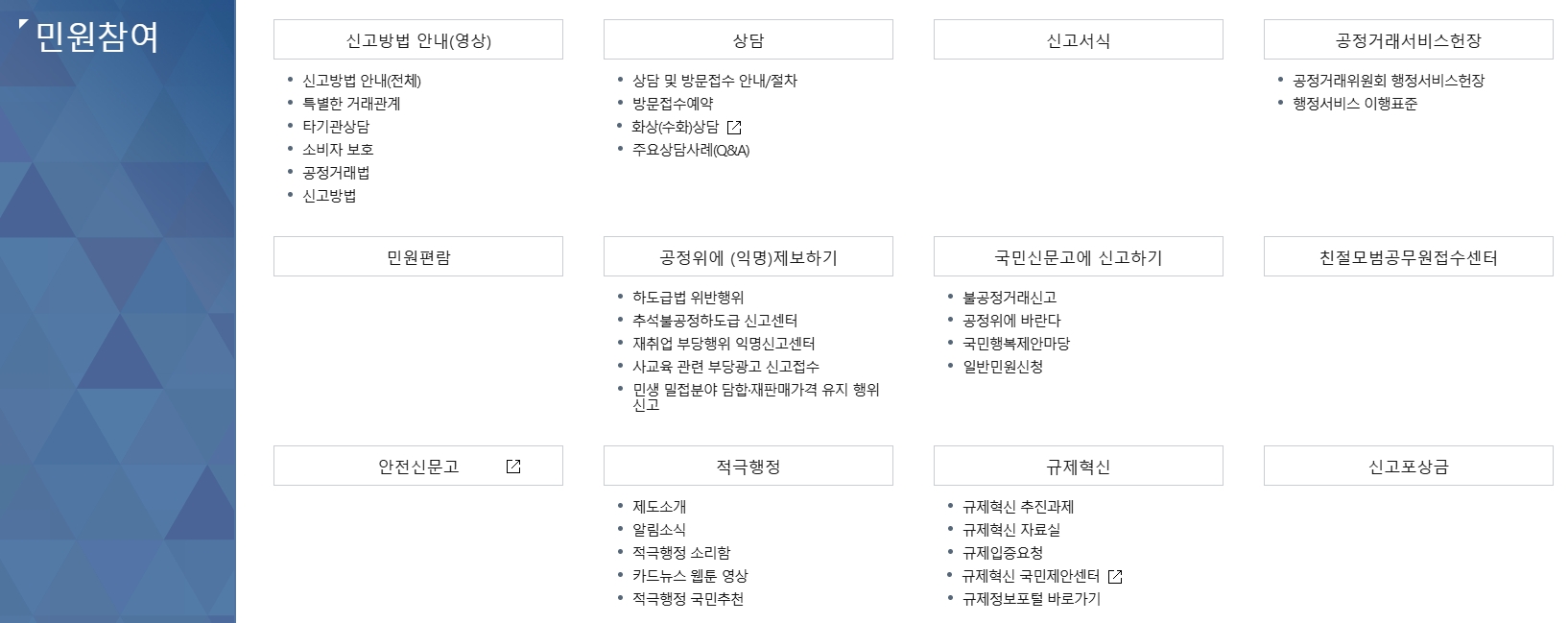The height and width of the screenshot is (623, 1568).
Task: Open the 상담 section header
Action: 748,39
